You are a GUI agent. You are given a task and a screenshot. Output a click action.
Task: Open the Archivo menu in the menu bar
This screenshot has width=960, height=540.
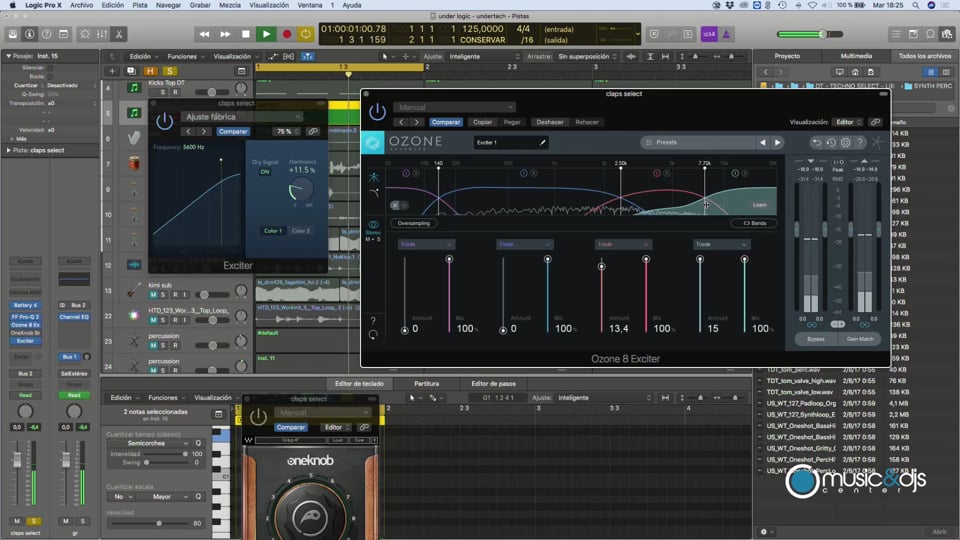(x=81, y=5)
